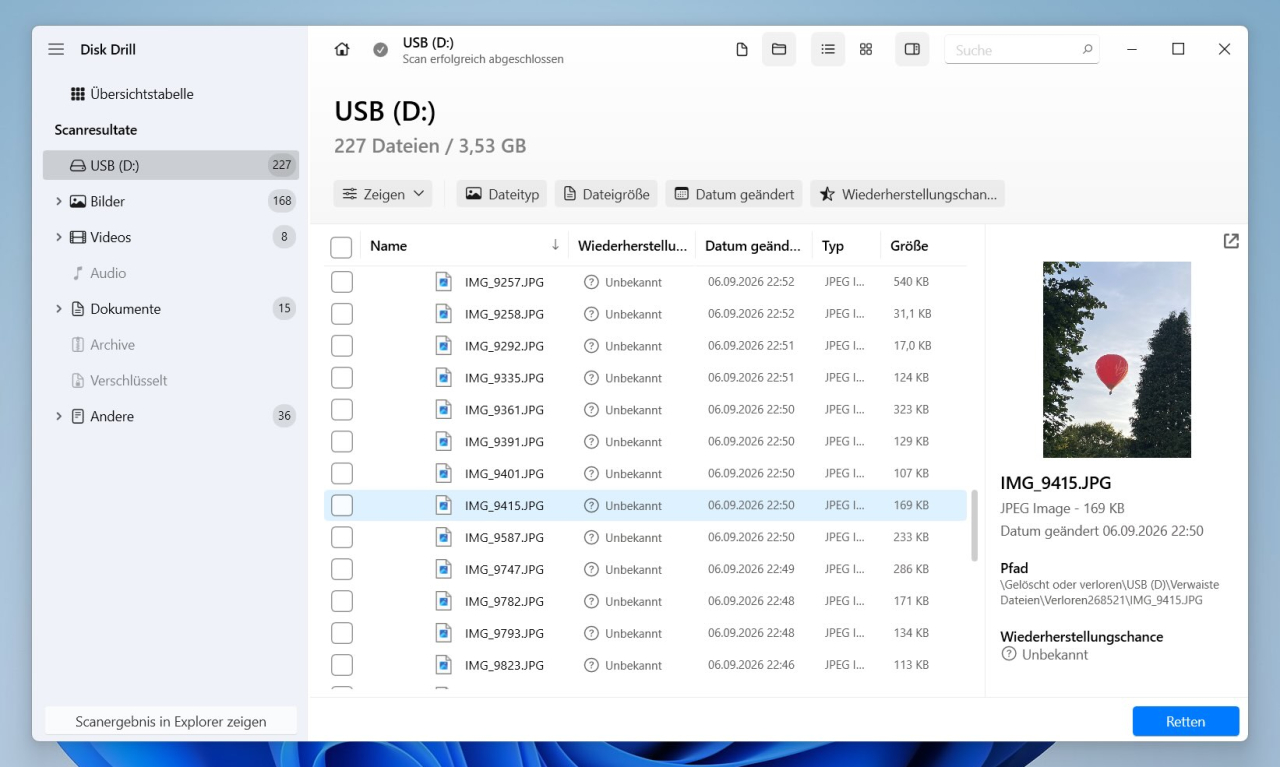Screen dimensions: 1280x767
Task: Tick the select-all checkbox in header
Action: [341, 247]
